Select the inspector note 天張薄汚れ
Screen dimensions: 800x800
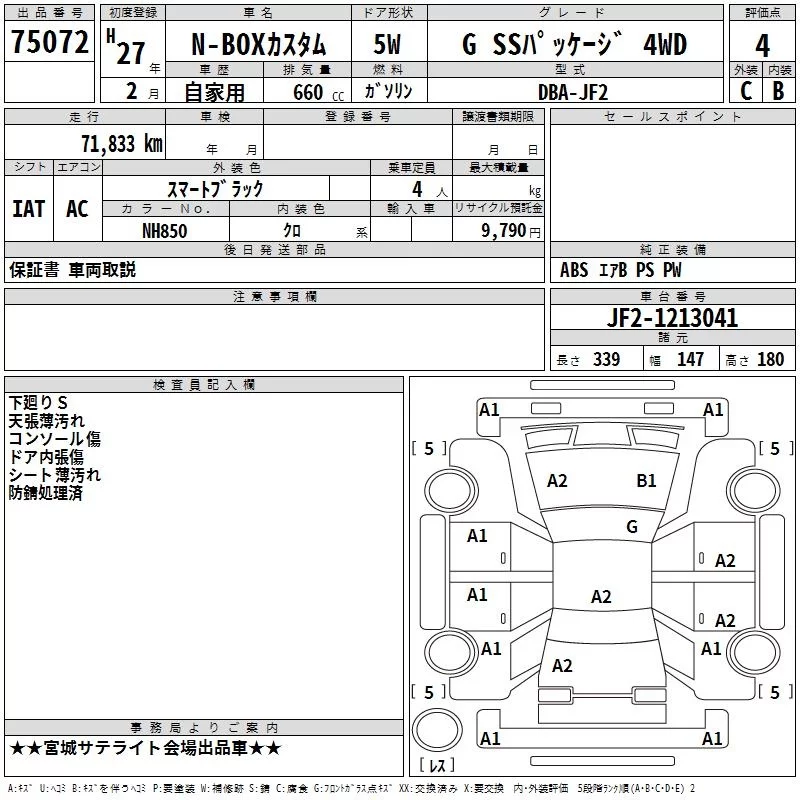click(46, 421)
